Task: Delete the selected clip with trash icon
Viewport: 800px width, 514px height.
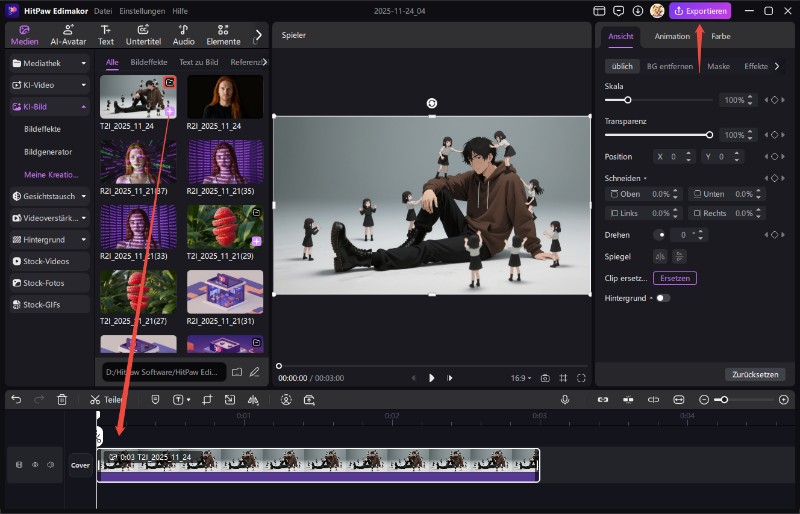Action: click(62, 399)
